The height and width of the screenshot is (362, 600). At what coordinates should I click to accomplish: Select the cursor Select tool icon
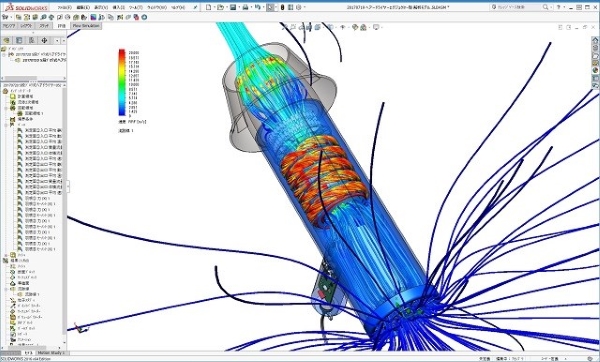pos(271,7)
